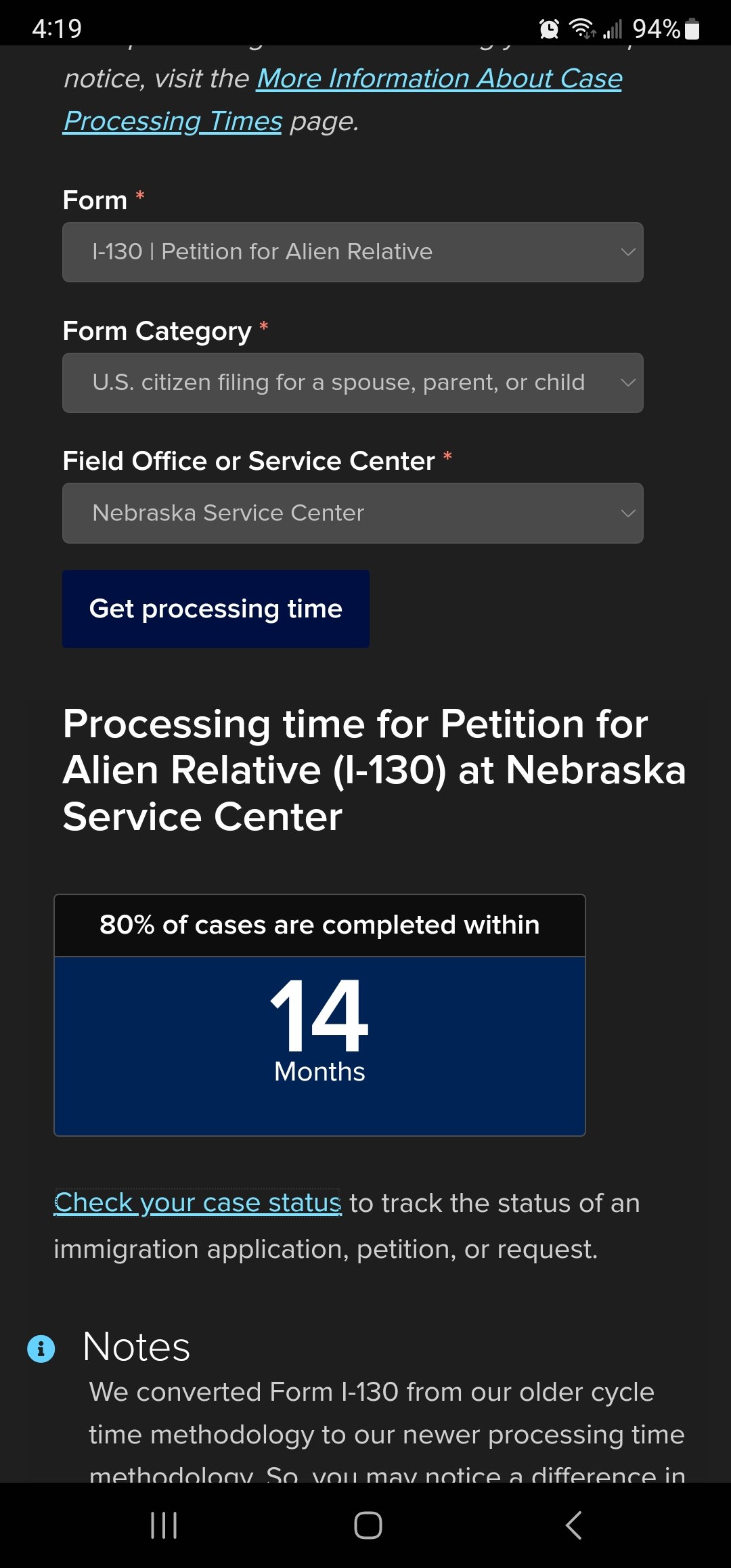Tap the alarm clock status icon
731x1568 pixels.
tap(549, 28)
